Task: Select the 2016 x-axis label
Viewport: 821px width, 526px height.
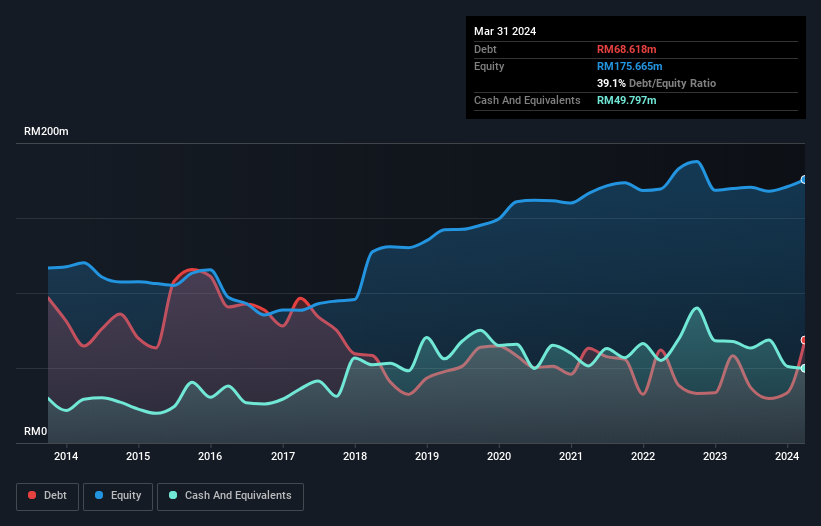Action: pyautogui.click(x=210, y=456)
